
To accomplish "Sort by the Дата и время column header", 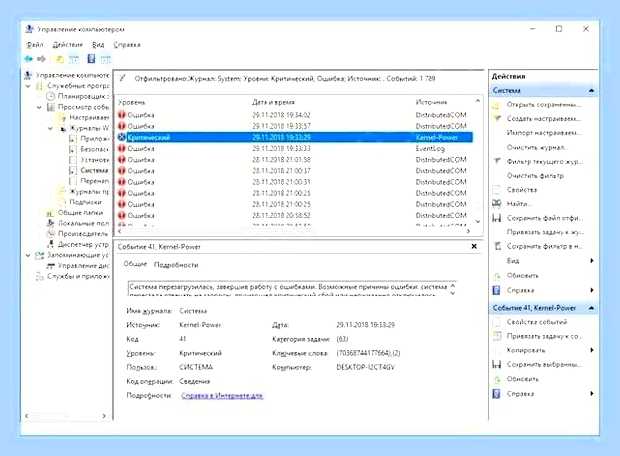I will pos(274,102).
